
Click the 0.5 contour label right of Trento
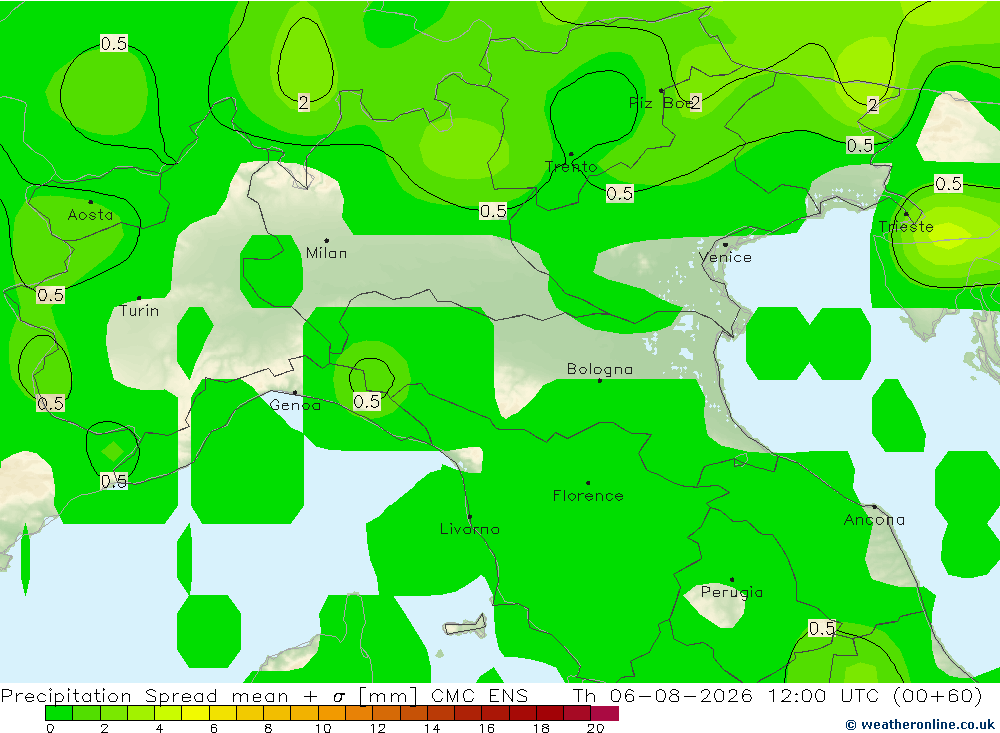point(620,193)
